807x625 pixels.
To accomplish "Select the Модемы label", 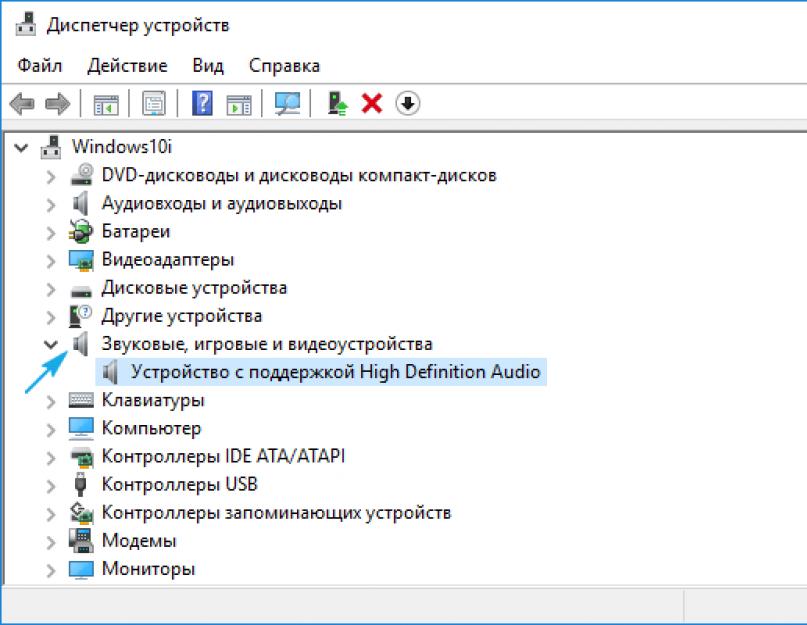I will [139, 541].
